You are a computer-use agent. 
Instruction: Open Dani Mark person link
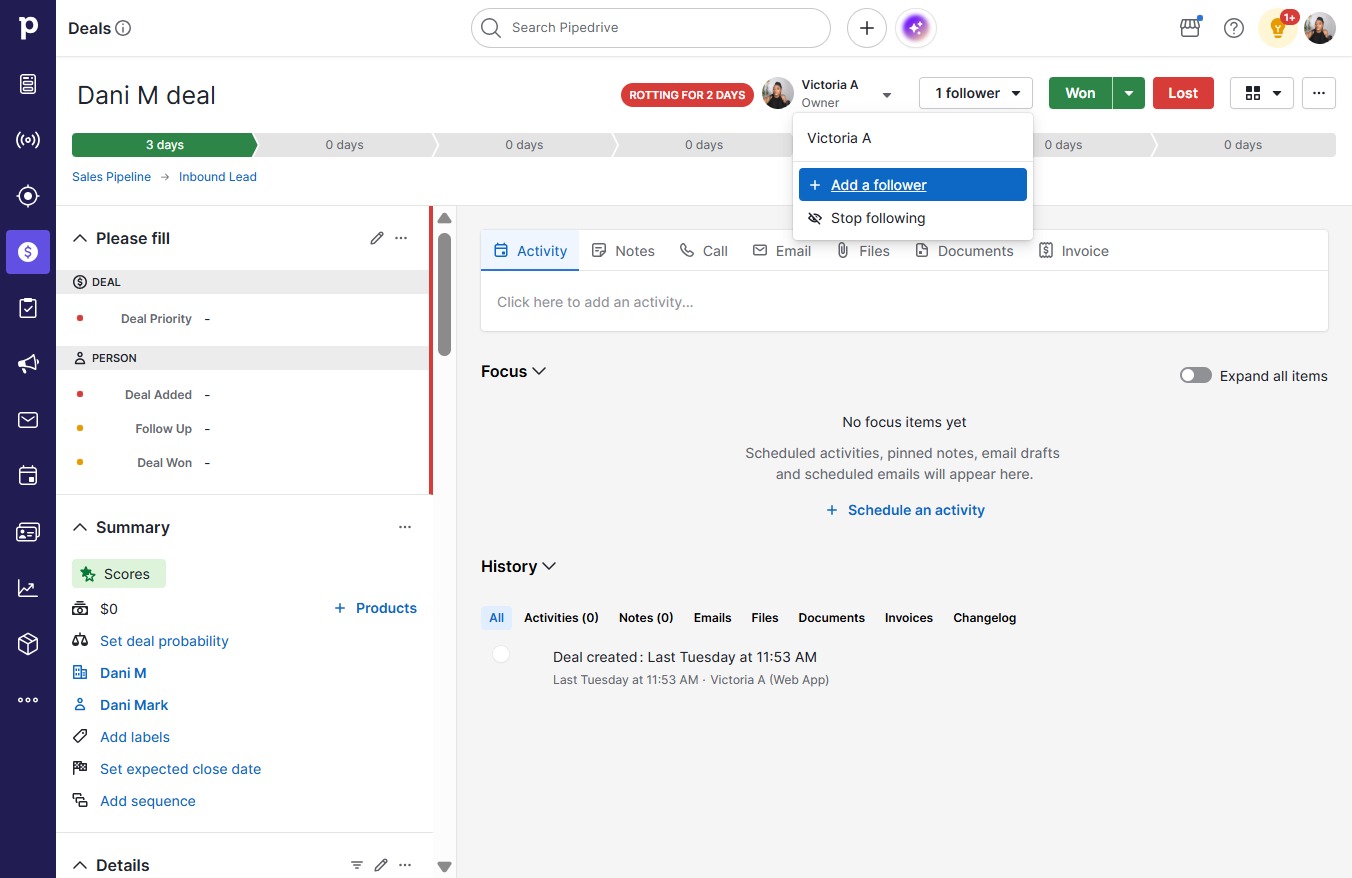[134, 705]
